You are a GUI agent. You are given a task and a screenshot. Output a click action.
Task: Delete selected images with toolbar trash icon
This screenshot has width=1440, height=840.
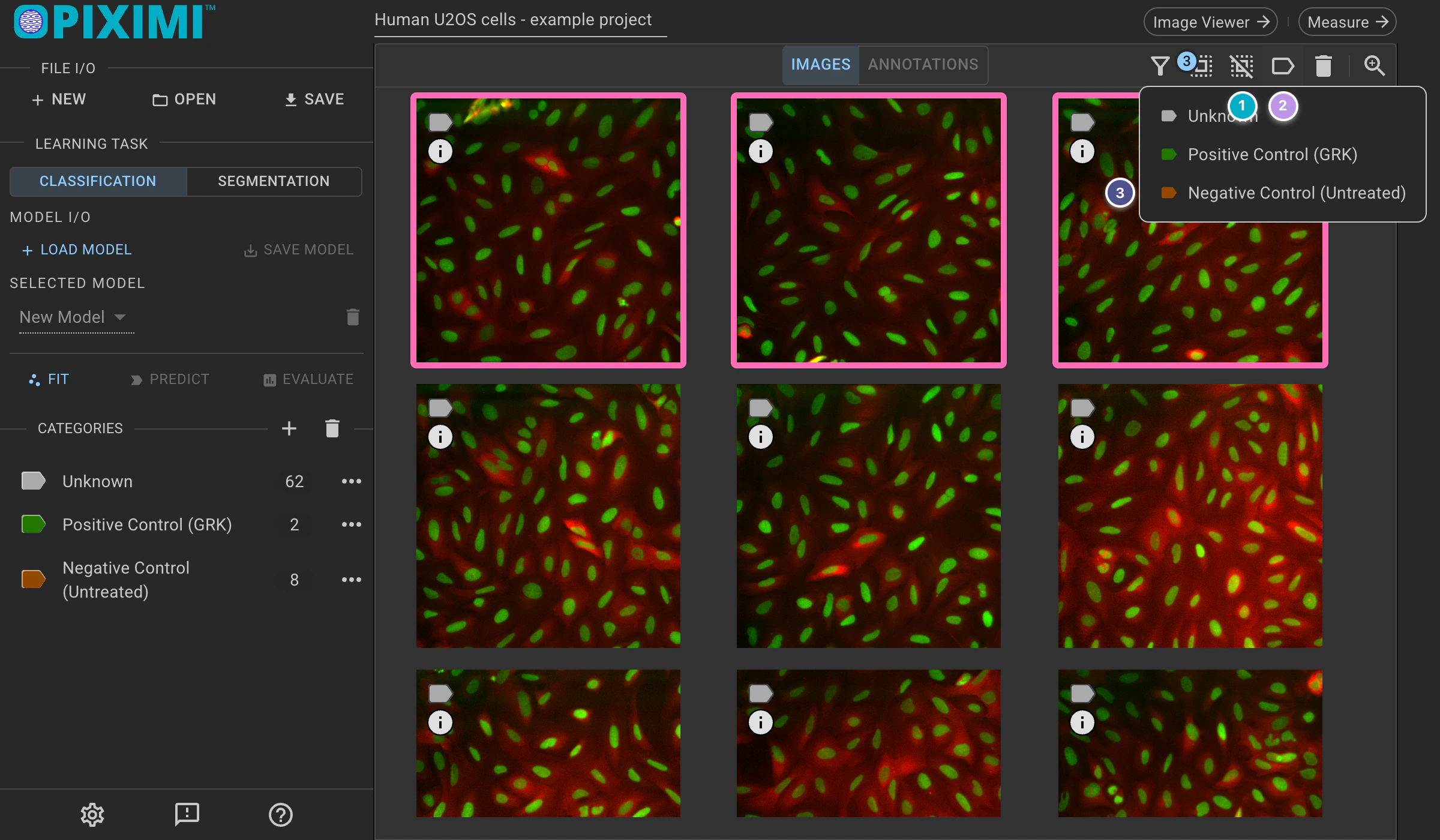click(1324, 66)
